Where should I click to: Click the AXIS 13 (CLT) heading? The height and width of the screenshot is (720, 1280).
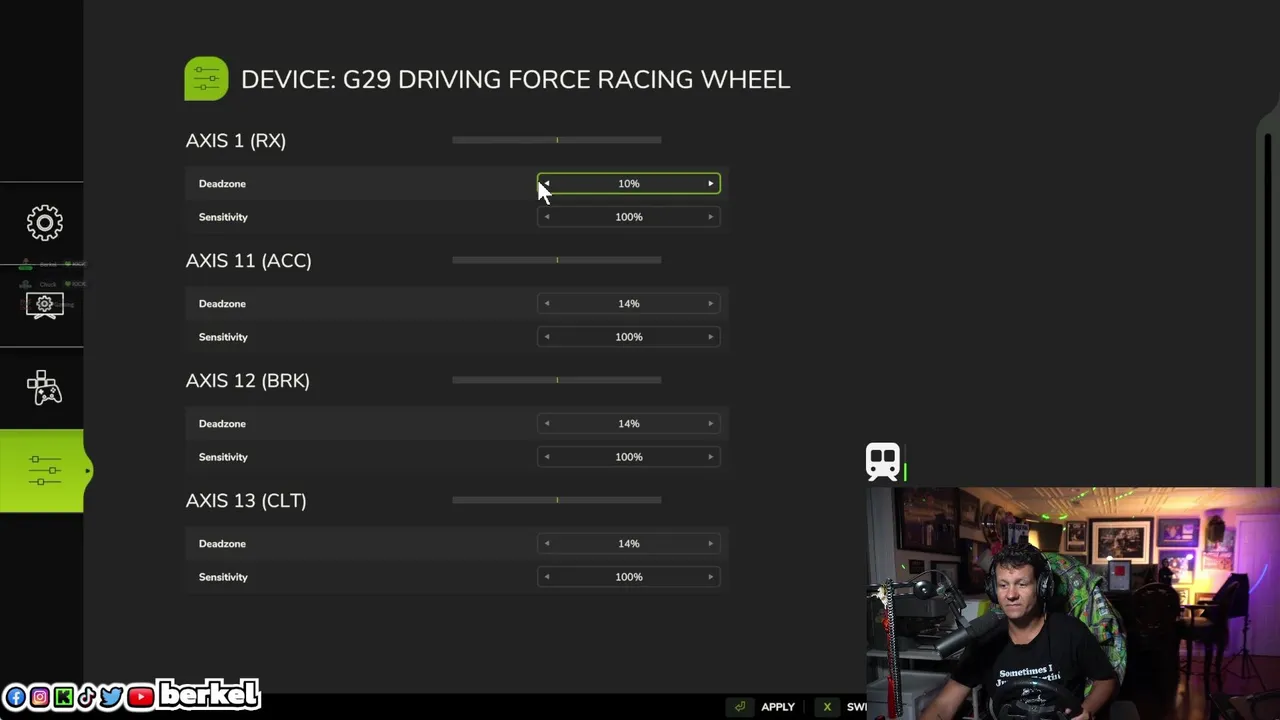(x=246, y=501)
